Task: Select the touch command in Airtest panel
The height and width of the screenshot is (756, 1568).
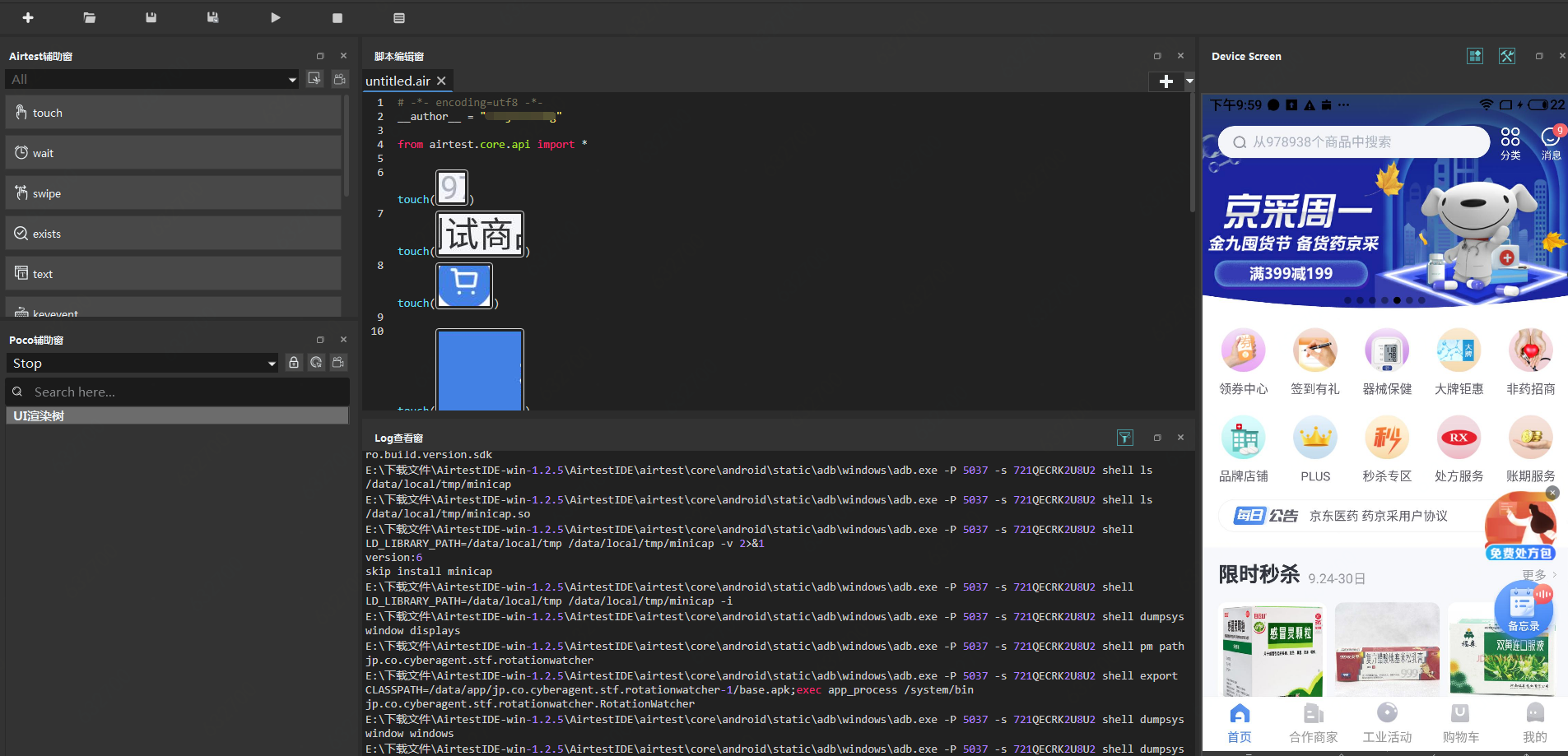Action: (173, 113)
